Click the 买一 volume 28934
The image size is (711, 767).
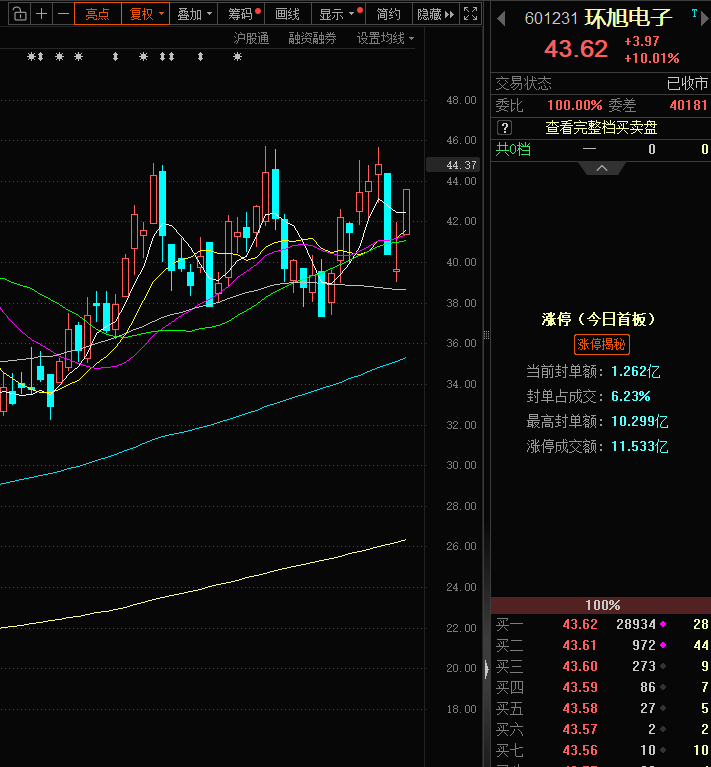point(636,624)
